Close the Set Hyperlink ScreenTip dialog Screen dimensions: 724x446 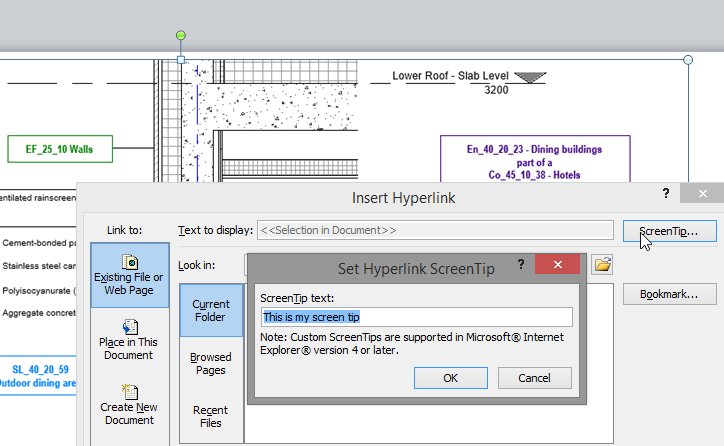[x=558, y=265]
